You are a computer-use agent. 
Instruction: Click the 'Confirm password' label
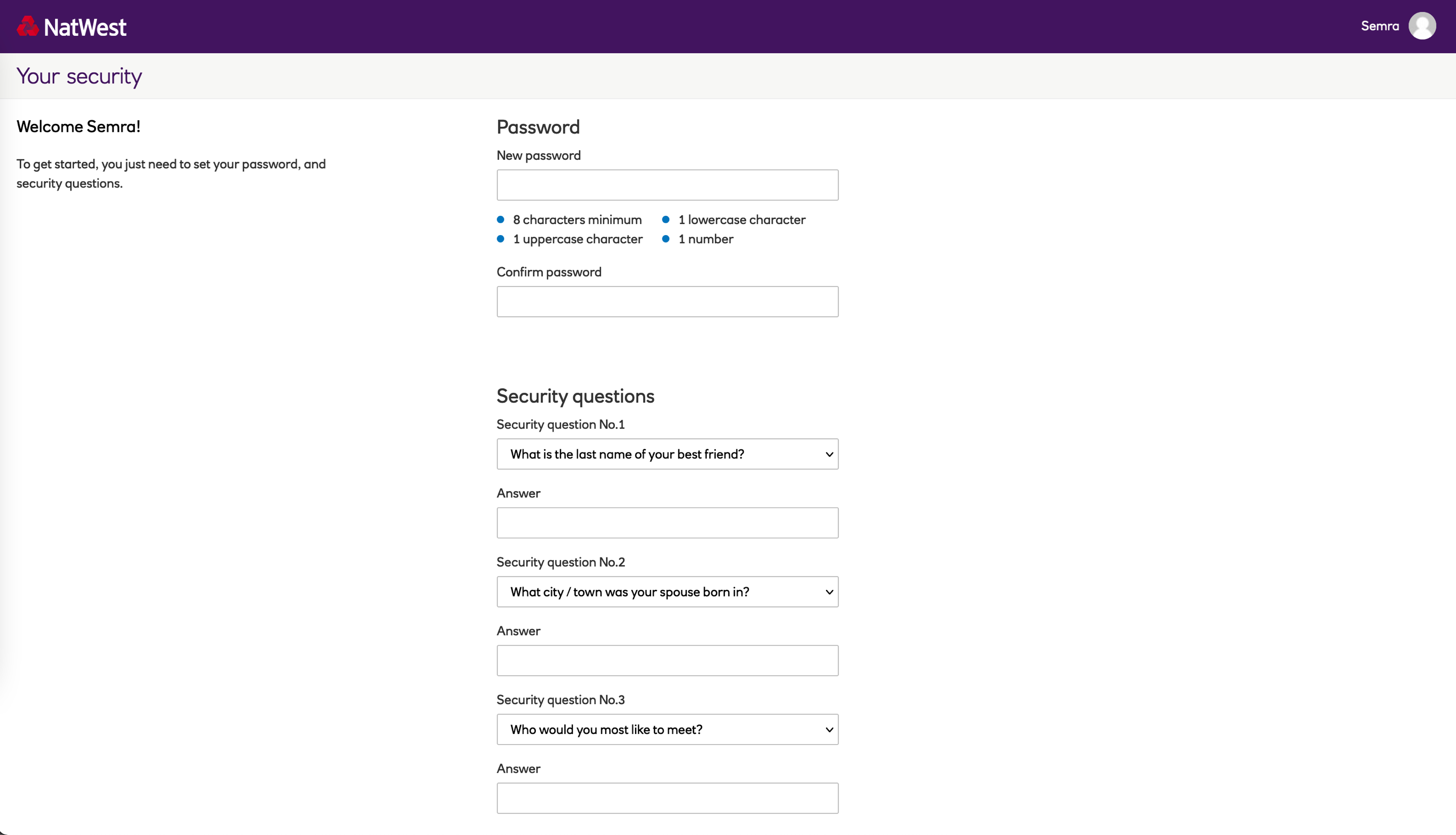click(549, 272)
